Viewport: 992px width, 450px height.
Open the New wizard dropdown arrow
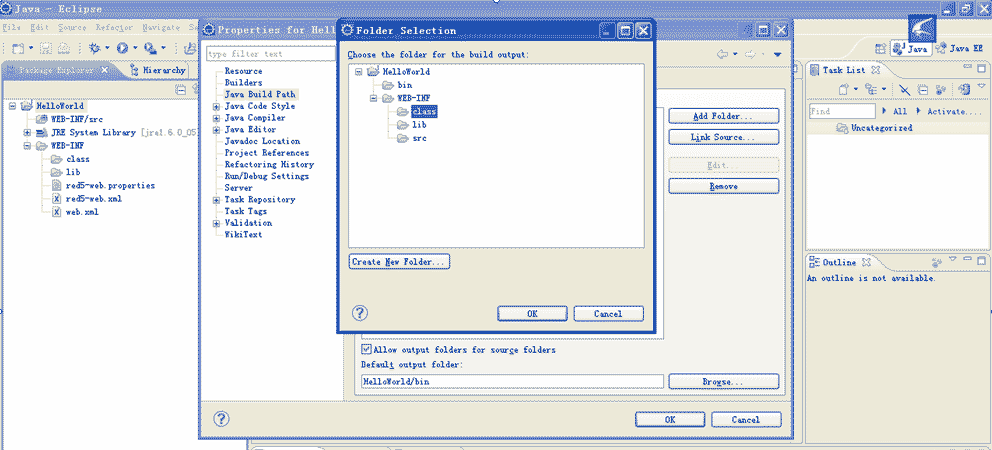[31, 48]
